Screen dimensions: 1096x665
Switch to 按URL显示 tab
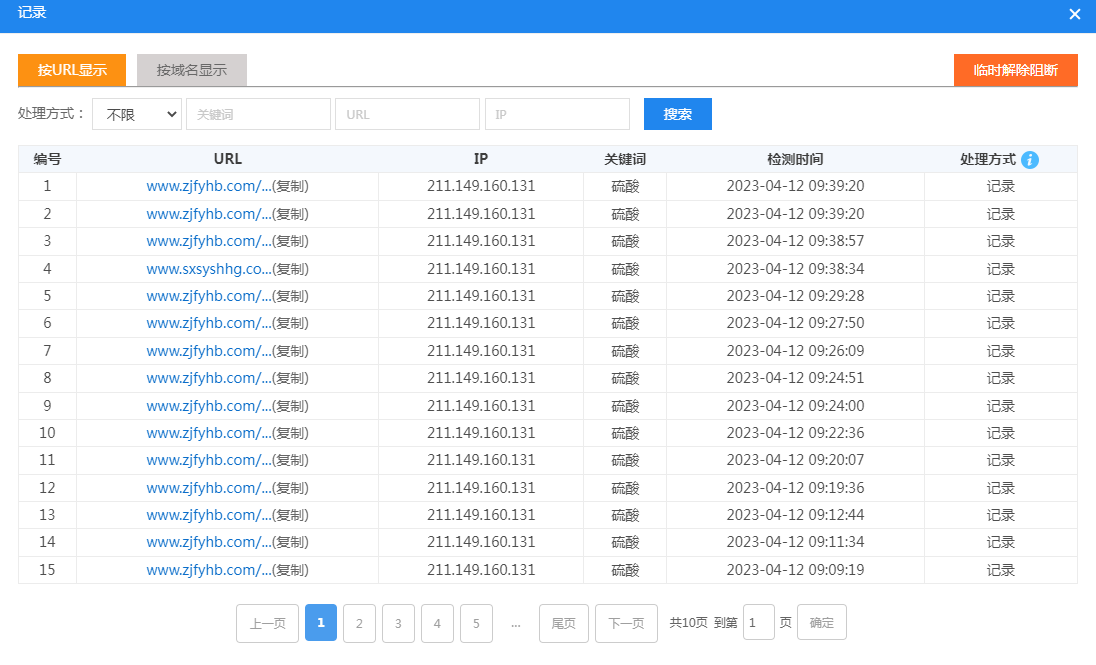tap(72, 70)
